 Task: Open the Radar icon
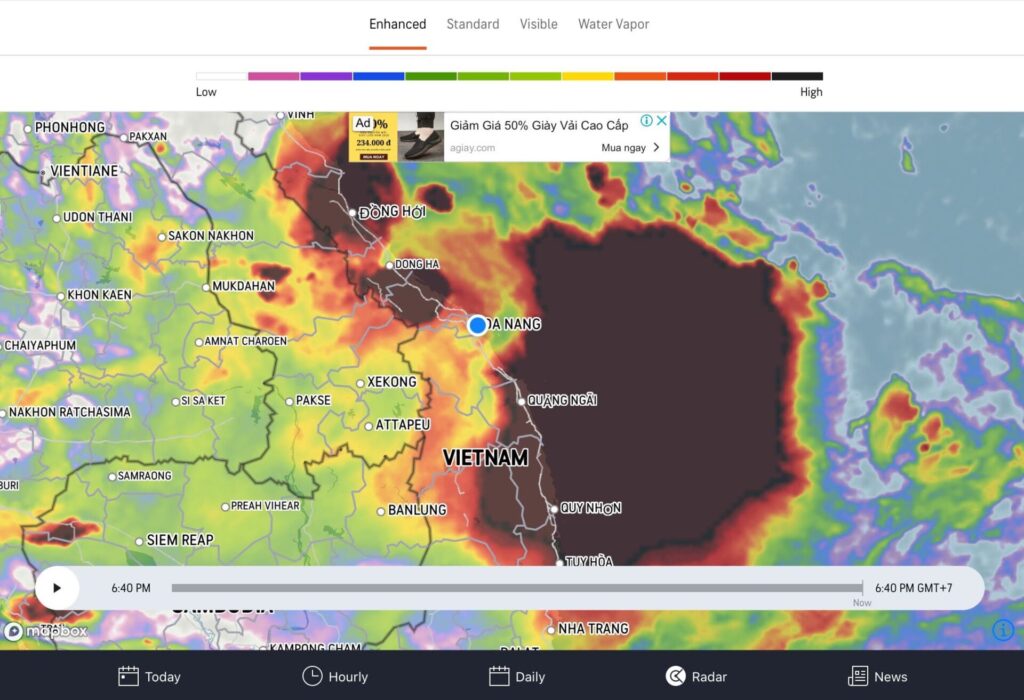675,676
